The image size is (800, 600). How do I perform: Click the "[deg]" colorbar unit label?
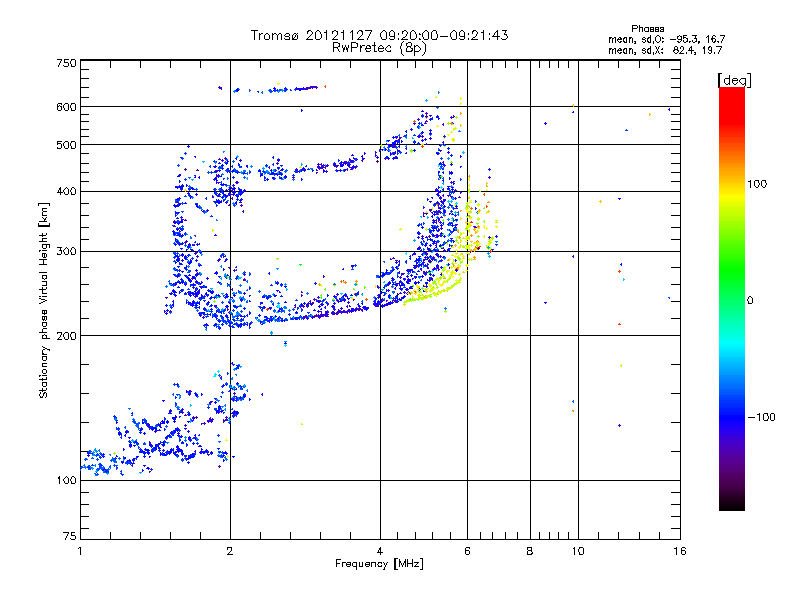click(734, 80)
